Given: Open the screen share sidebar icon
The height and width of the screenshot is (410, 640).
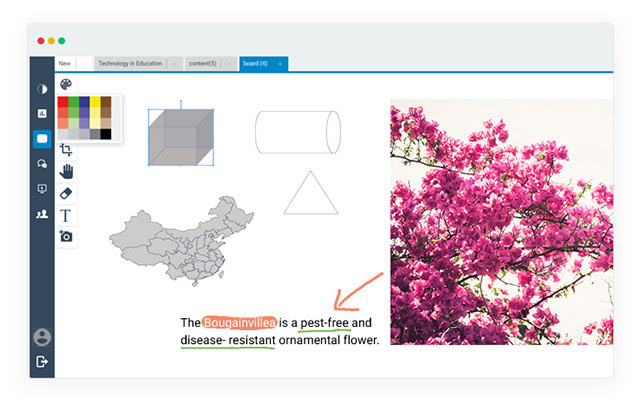Looking at the screenshot, I should (42, 189).
